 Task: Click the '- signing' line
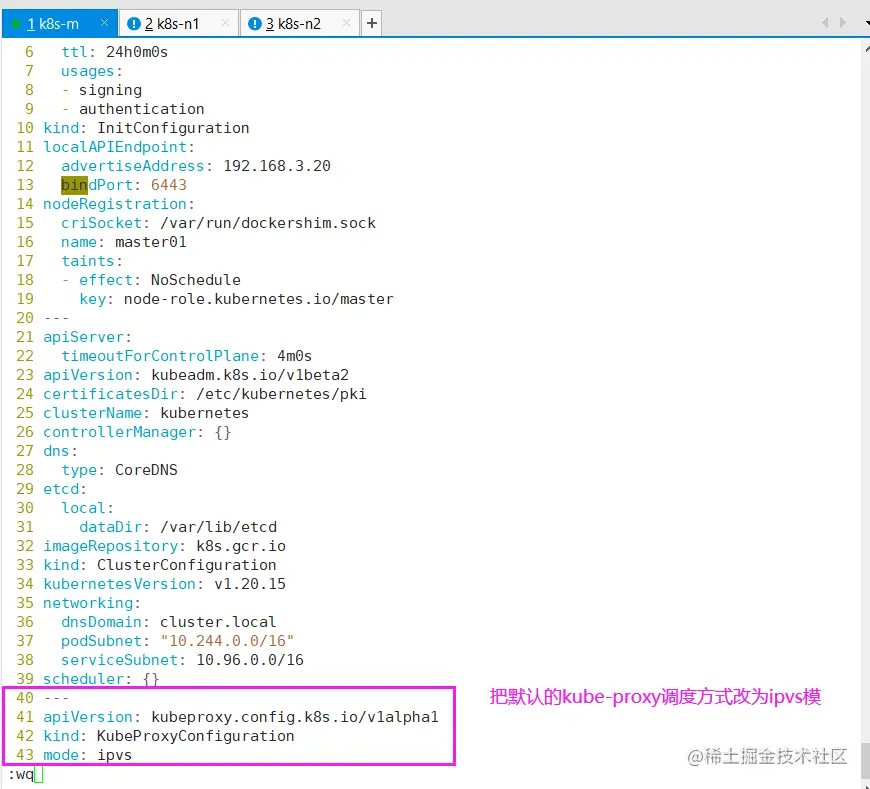[x=102, y=90]
